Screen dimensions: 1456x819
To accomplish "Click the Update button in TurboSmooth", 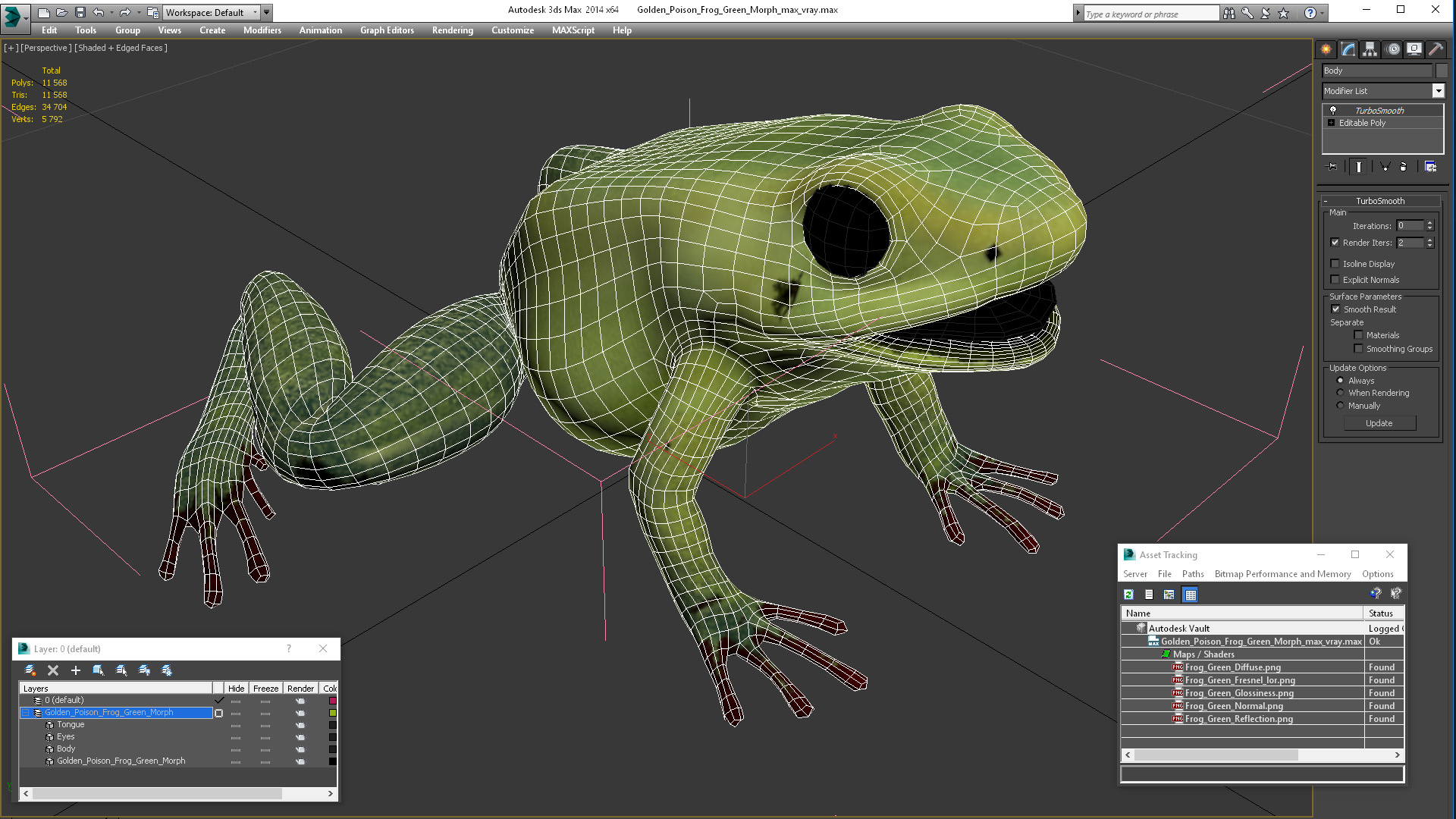I will click(1379, 423).
